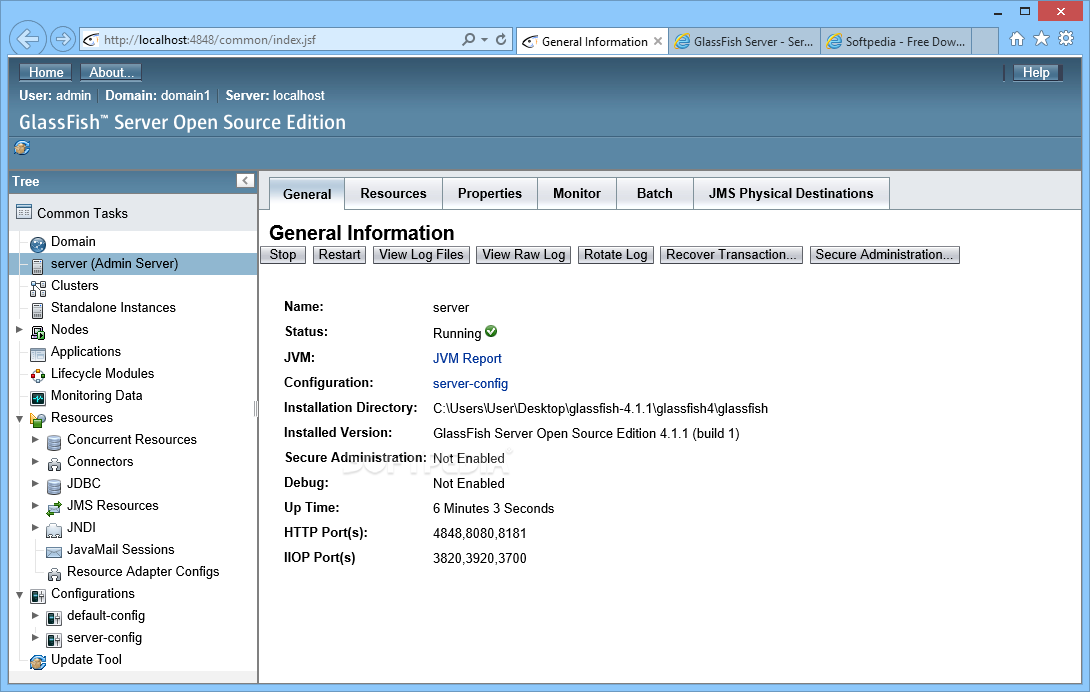Click the Common Tasks icon

[24, 212]
